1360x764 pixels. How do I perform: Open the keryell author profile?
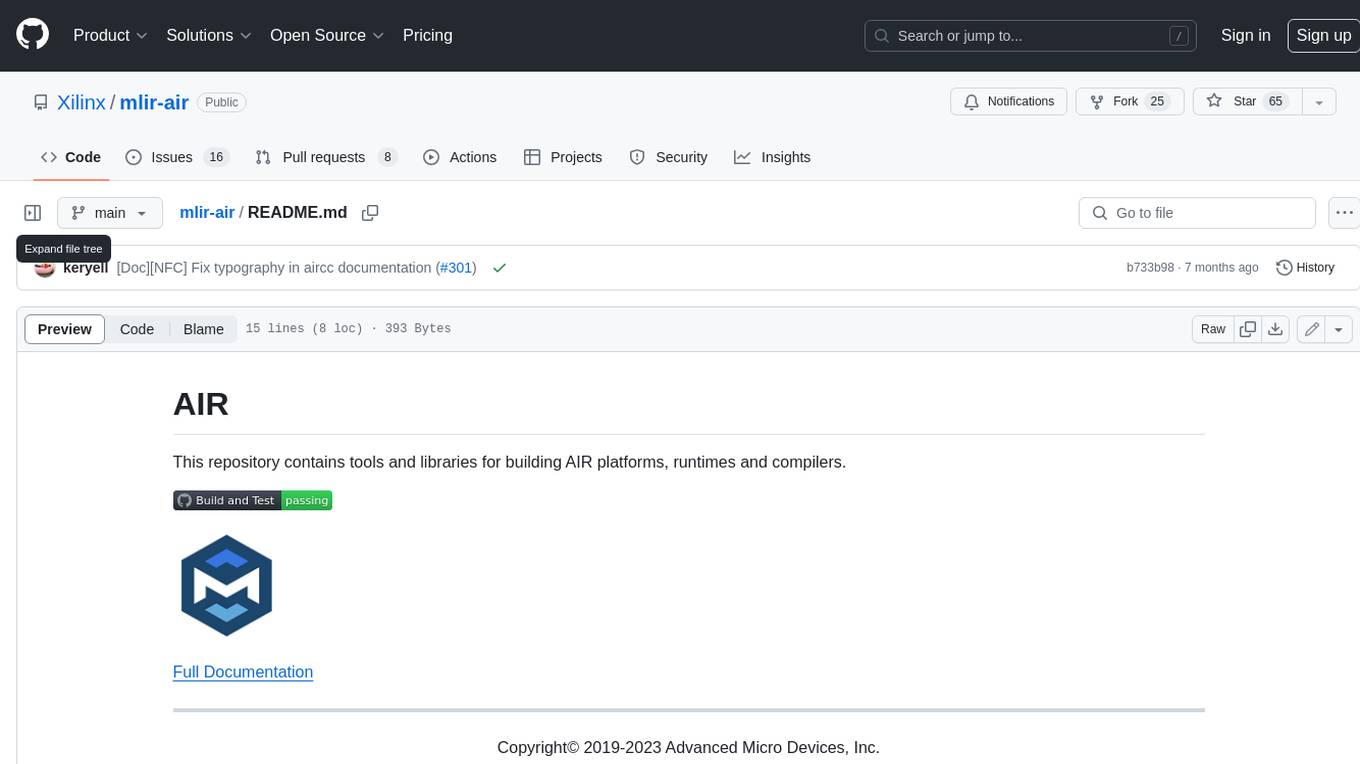[85, 268]
